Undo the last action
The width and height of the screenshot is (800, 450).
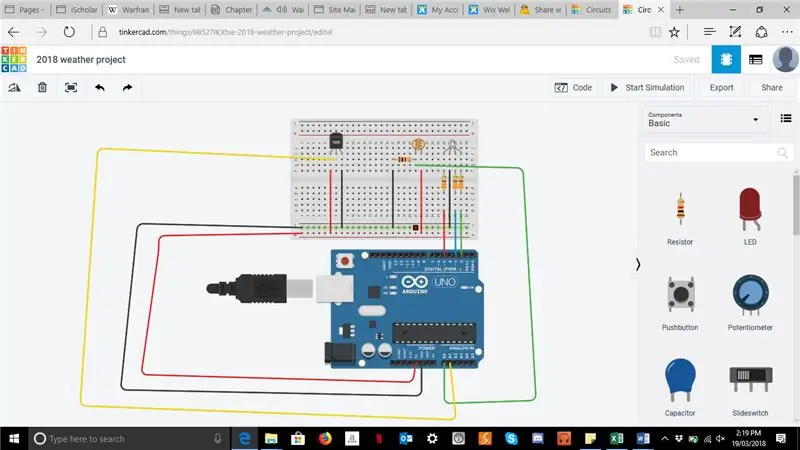point(99,88)
